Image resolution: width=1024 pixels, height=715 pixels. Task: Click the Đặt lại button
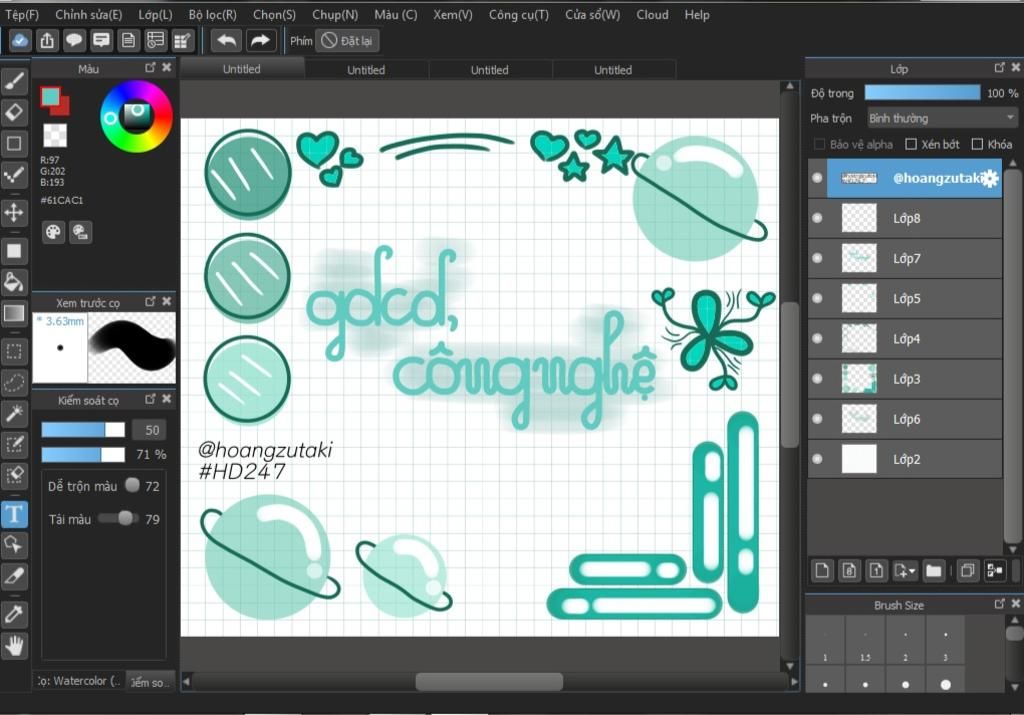point(347,40)
